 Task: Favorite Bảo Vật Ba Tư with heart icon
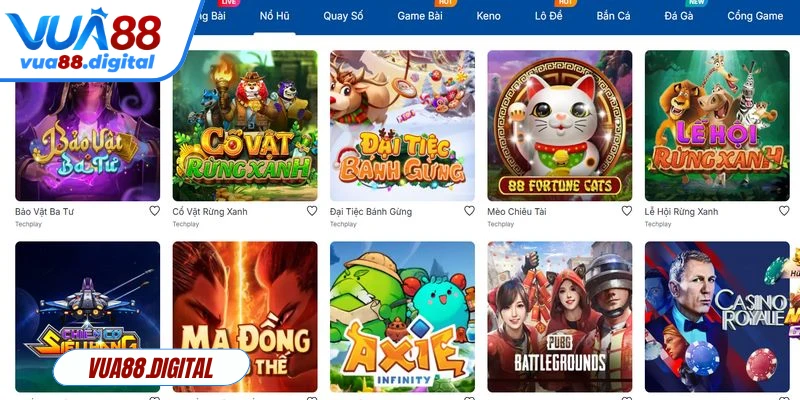(x=154, y=211)
